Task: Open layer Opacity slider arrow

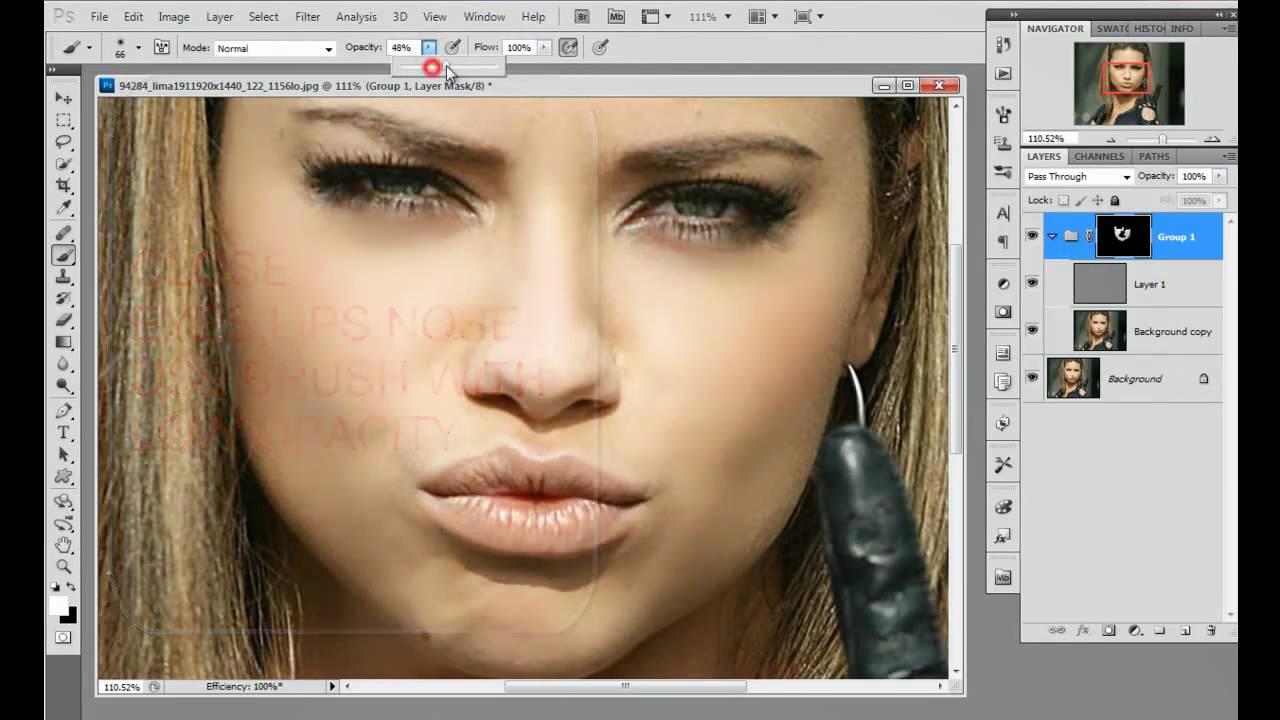Action: [1217, 176]
